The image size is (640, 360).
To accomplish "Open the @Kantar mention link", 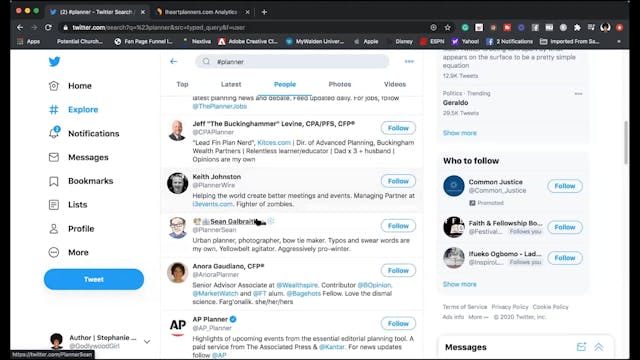I will click(331, 347).
